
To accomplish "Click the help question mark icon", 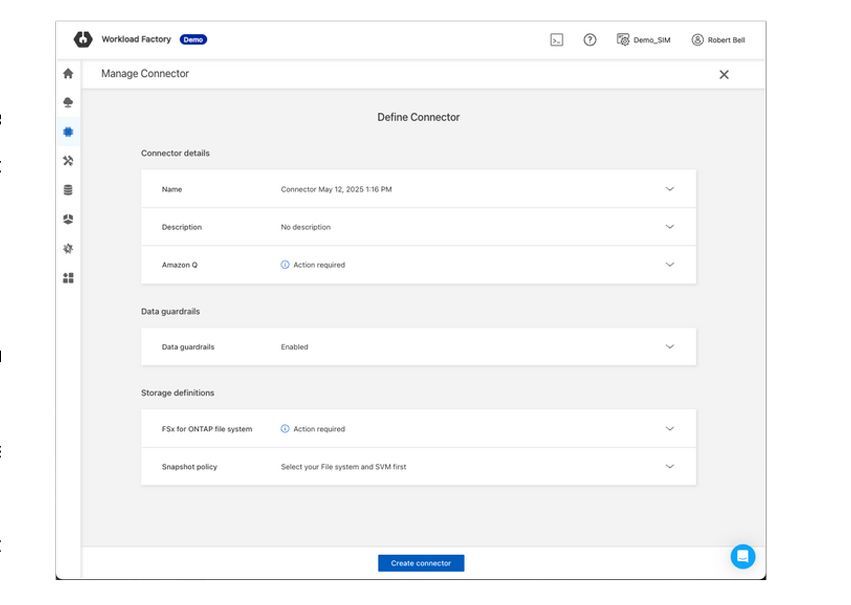I will [590, 40].
